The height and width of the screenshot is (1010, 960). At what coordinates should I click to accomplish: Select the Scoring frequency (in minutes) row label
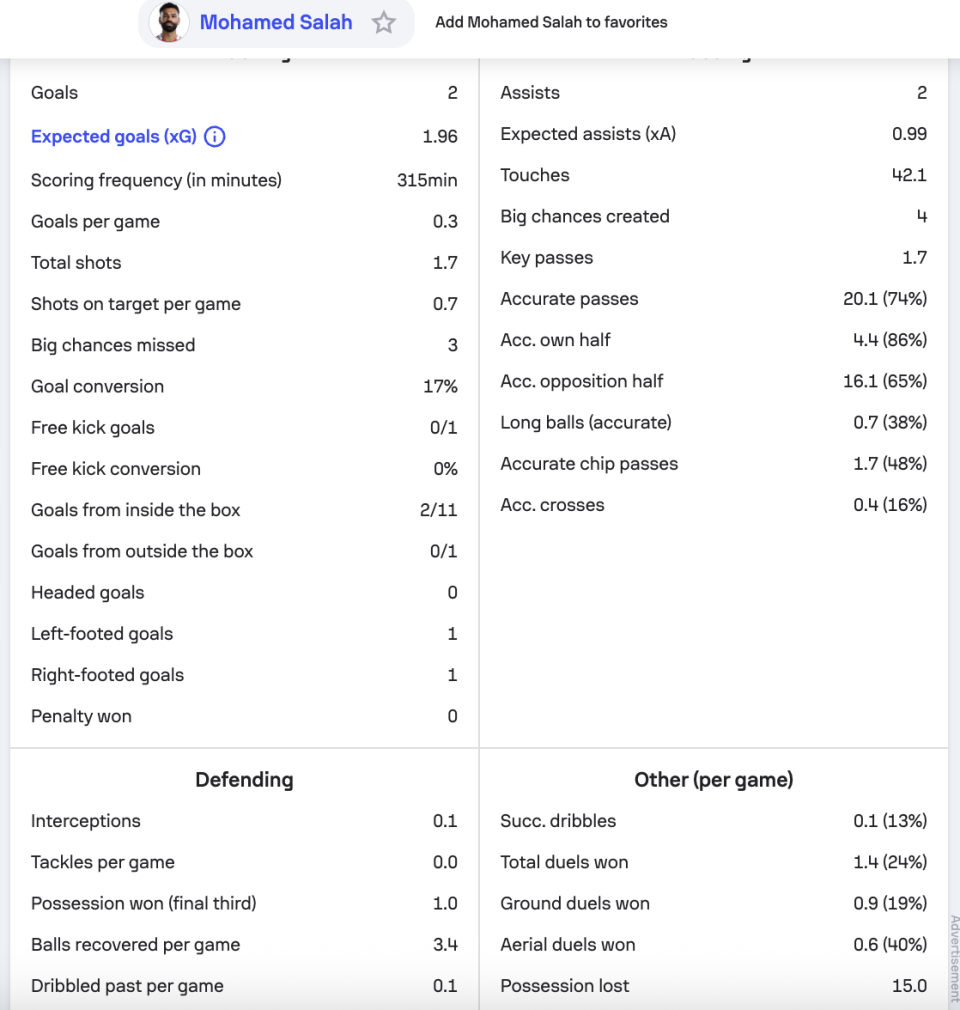click(x=156, y=180)
